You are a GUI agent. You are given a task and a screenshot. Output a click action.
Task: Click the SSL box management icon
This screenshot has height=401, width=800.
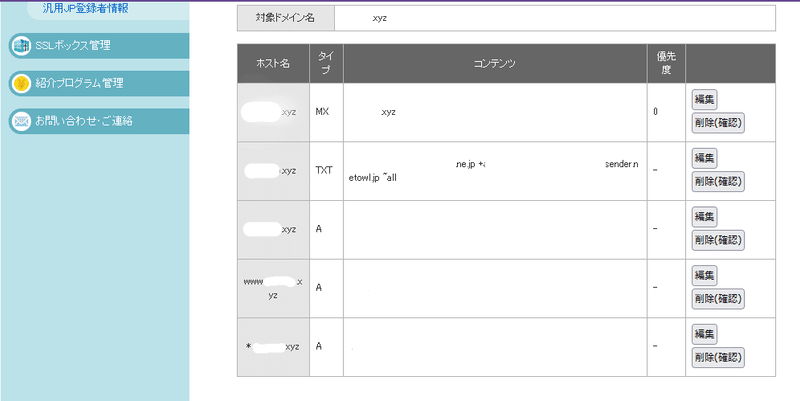(20, 45)
